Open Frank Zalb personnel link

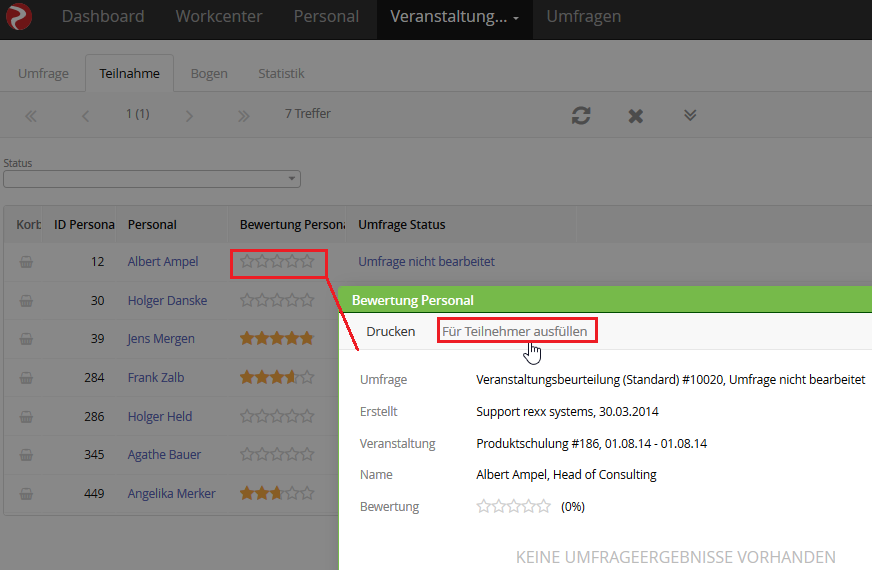click(156, 378)
